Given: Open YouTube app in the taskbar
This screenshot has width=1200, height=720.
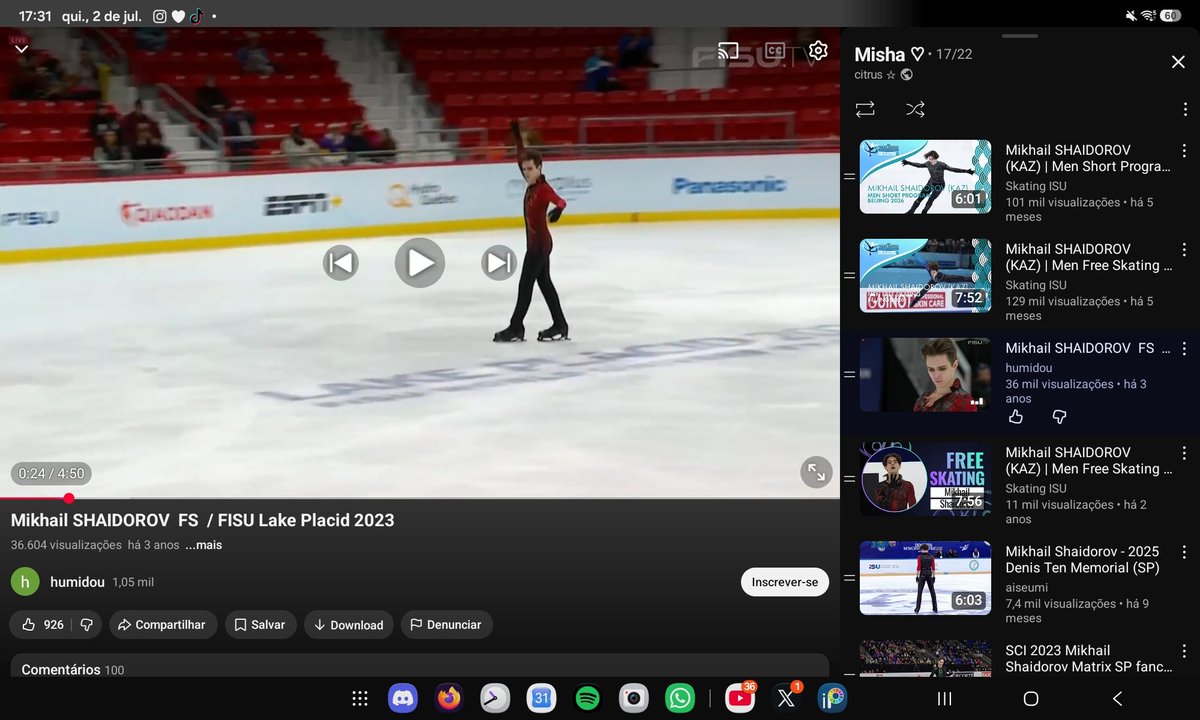Looking at the screenshot, I should (740, 698).
